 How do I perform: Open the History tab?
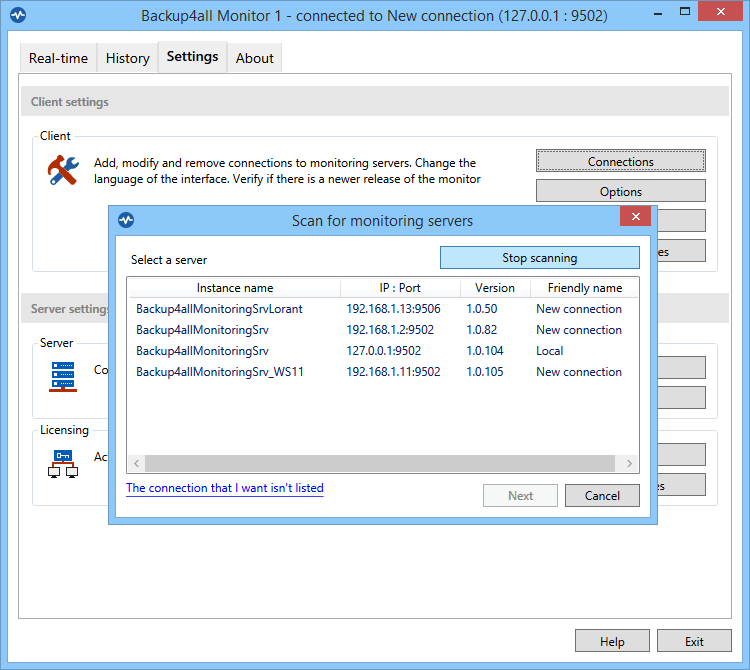(x=128, y=58)
